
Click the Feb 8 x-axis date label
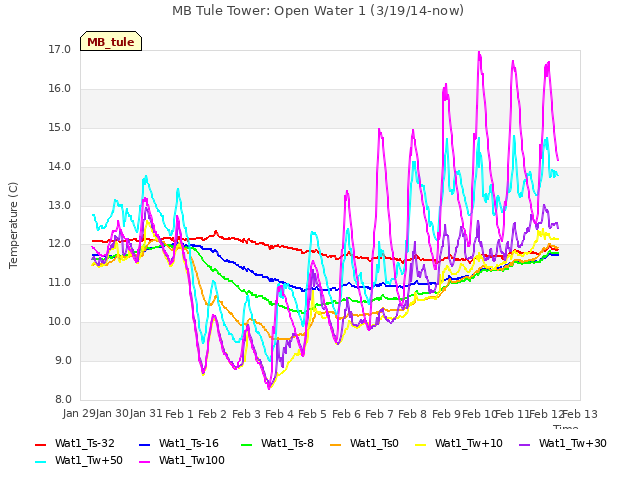tap(412, 414)
